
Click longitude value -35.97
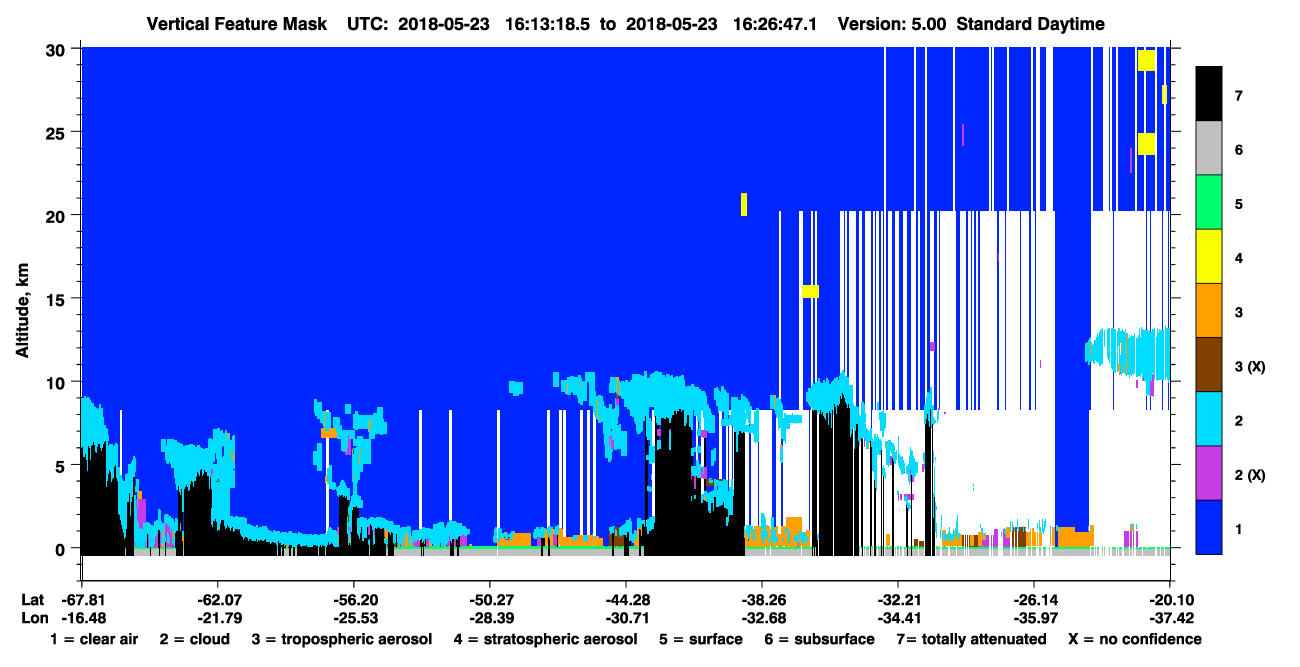[1034, 617]
